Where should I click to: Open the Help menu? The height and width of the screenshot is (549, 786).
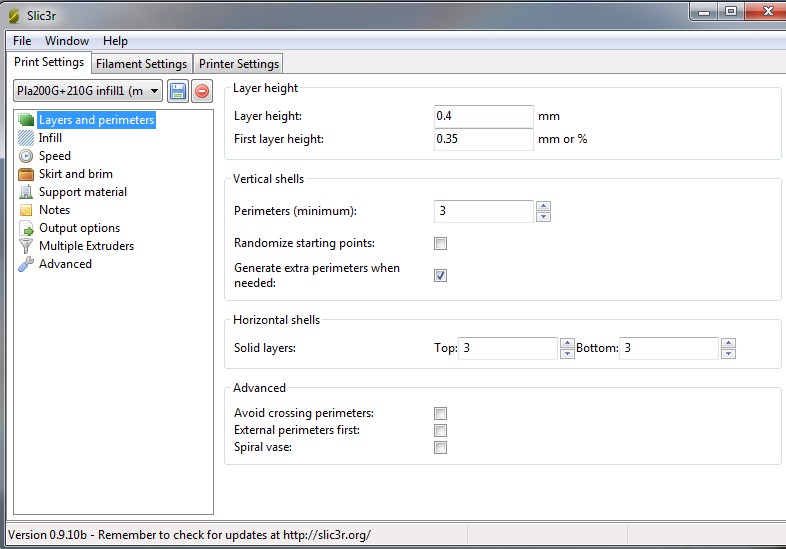click(115, 41)
